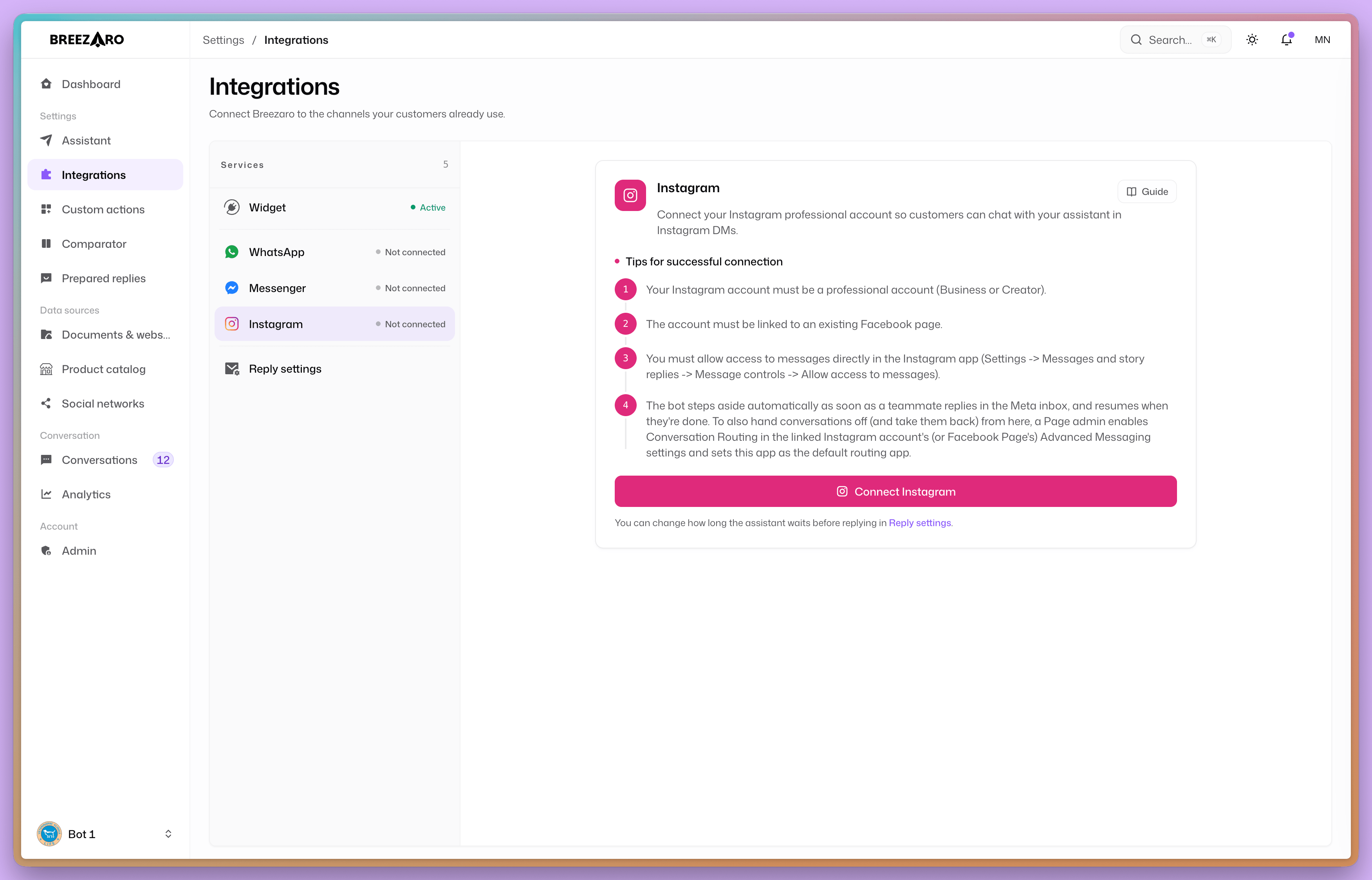Open Documents & webs... data source

tap(105, 334)
